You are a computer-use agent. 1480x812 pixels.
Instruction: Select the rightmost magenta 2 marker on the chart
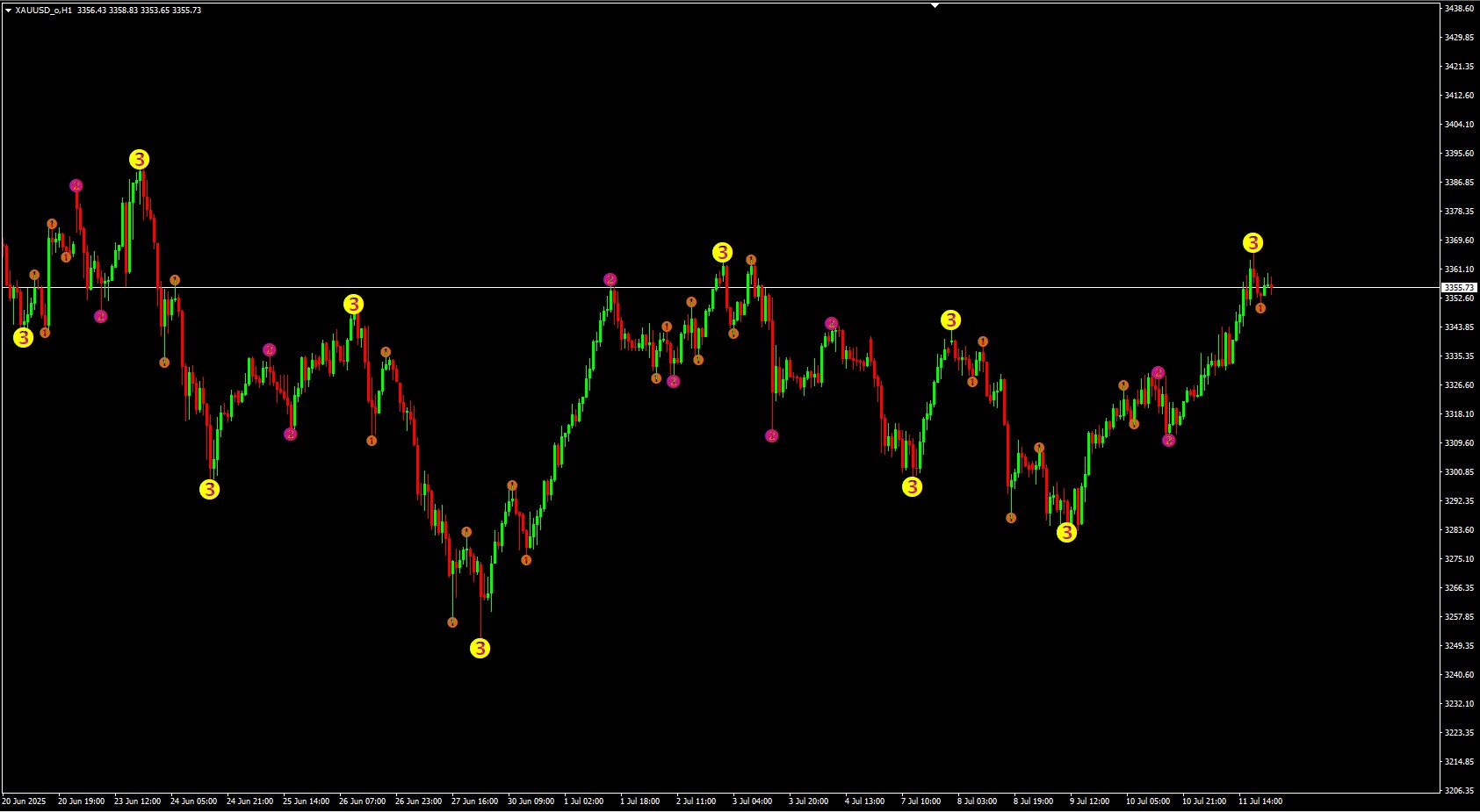pyautogui.click(x=1168, y=441)
